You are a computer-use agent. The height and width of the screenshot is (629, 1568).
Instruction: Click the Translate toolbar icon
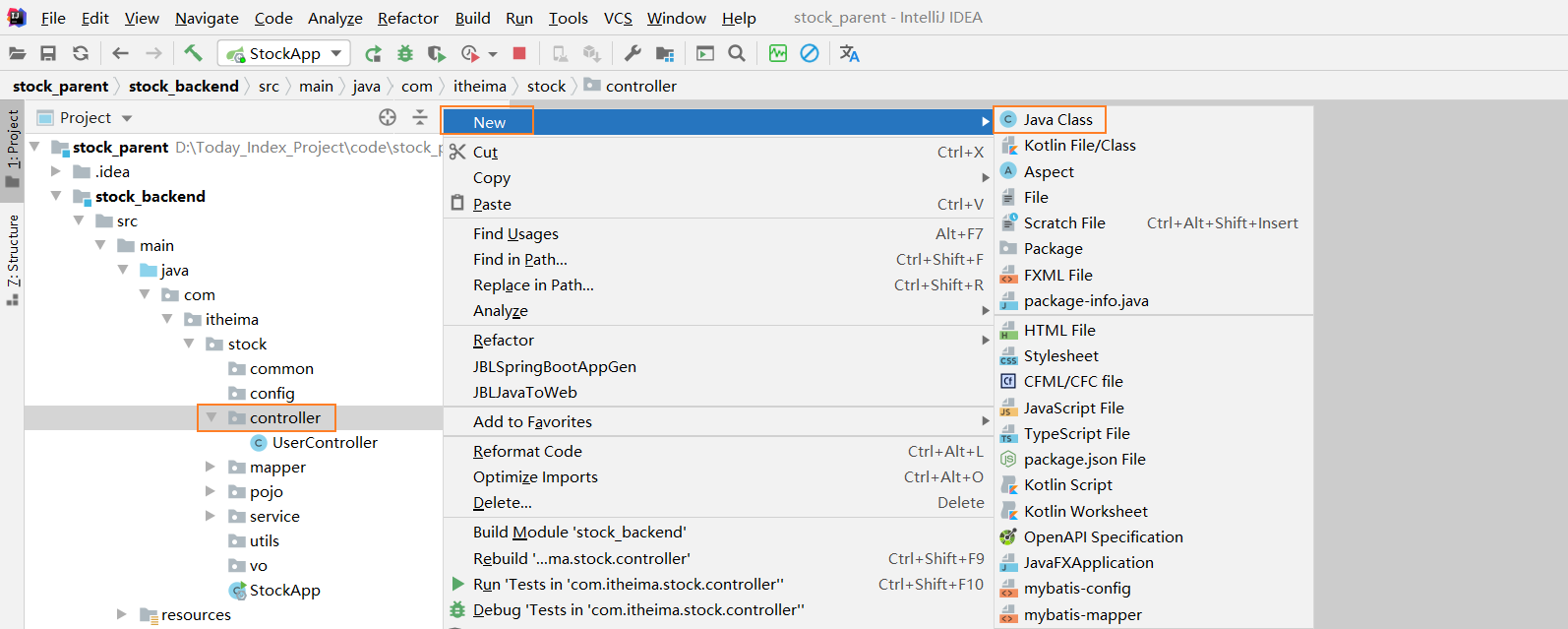point(850,53)
